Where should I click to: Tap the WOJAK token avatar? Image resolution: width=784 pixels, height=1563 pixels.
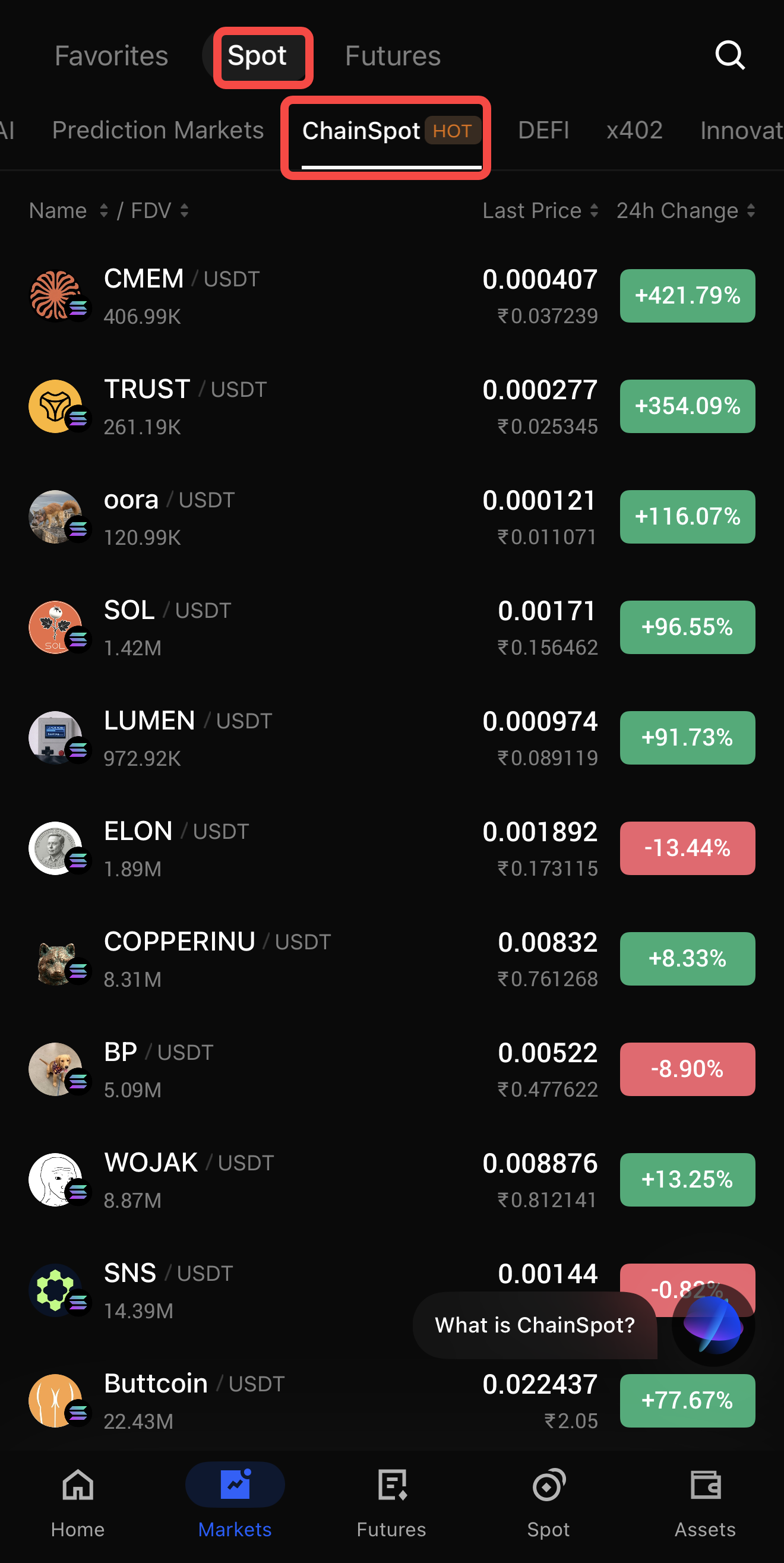[56, 1180]
